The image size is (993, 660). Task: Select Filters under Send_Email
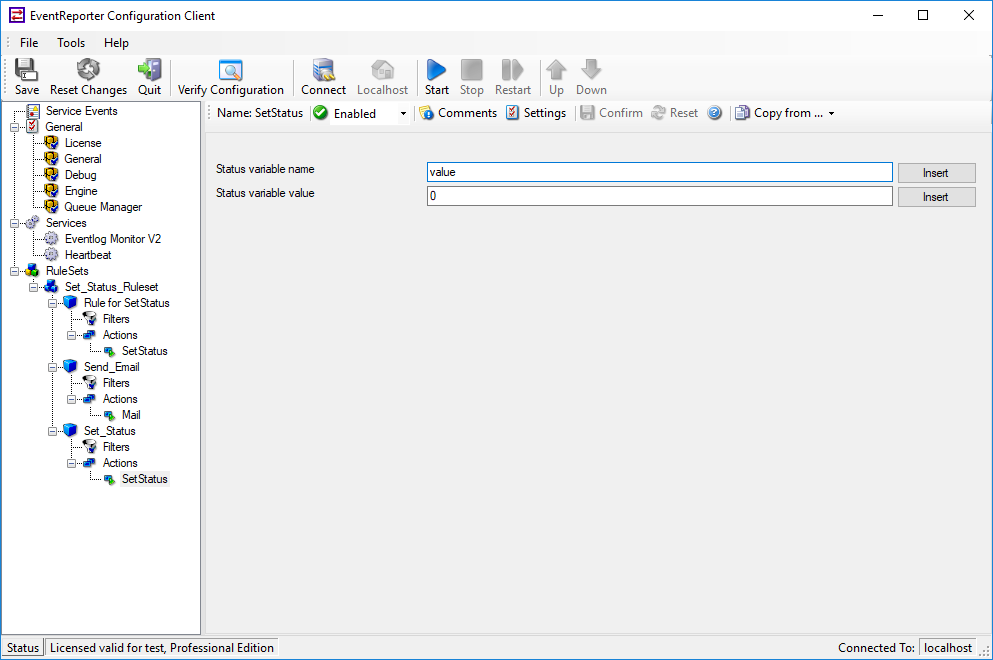pos(116,383)
